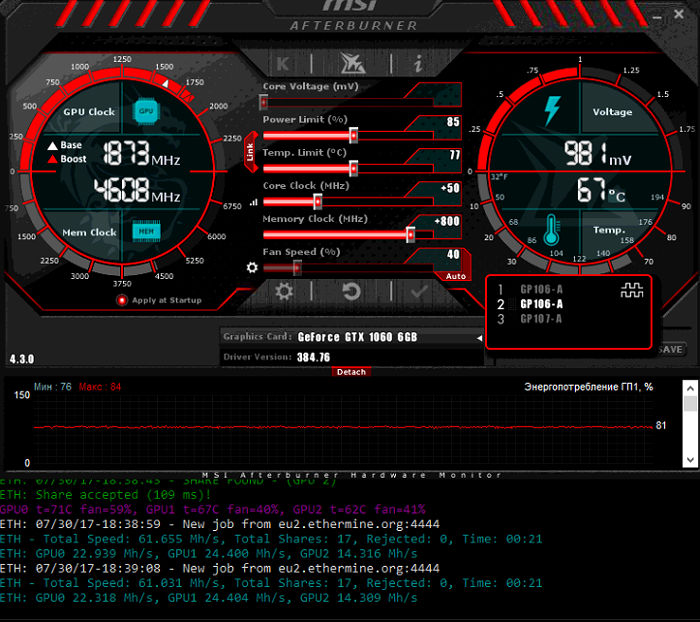The image size is (700, 622).
Task: Click the Power Limit value 85
Action: click(x=453, y=122)
